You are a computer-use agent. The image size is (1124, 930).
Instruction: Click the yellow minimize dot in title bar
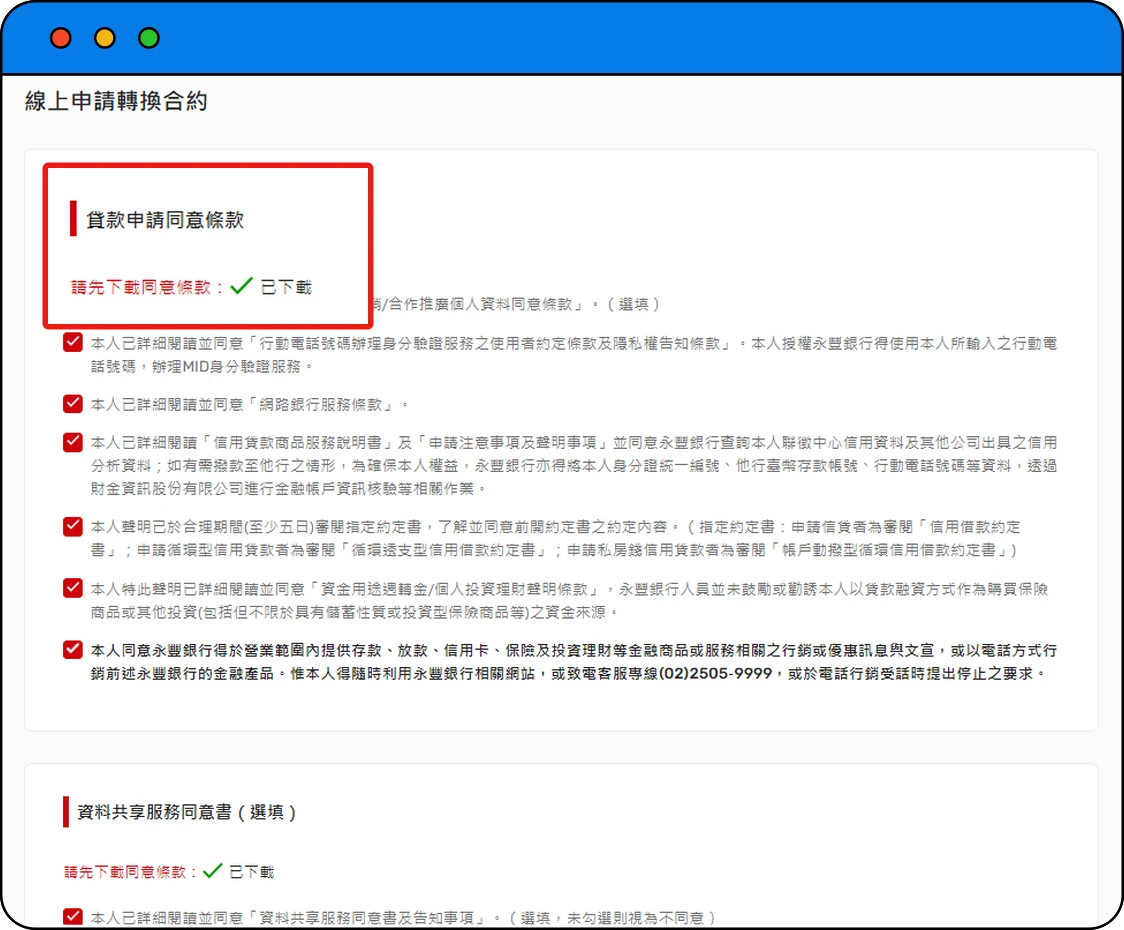point(105,38)
